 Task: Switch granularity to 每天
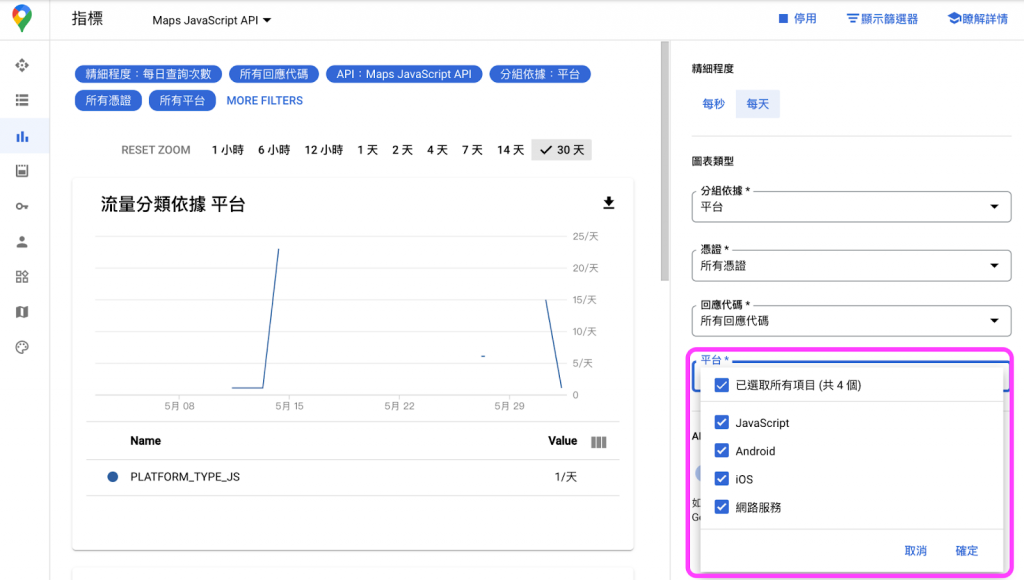[758, 104]
